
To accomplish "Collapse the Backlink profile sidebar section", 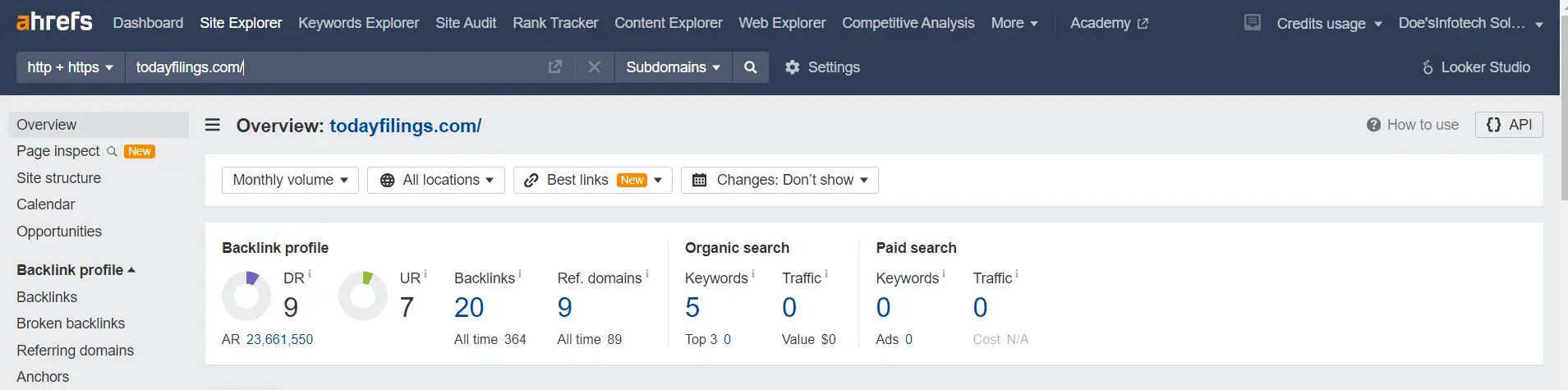I will [76, 270].
